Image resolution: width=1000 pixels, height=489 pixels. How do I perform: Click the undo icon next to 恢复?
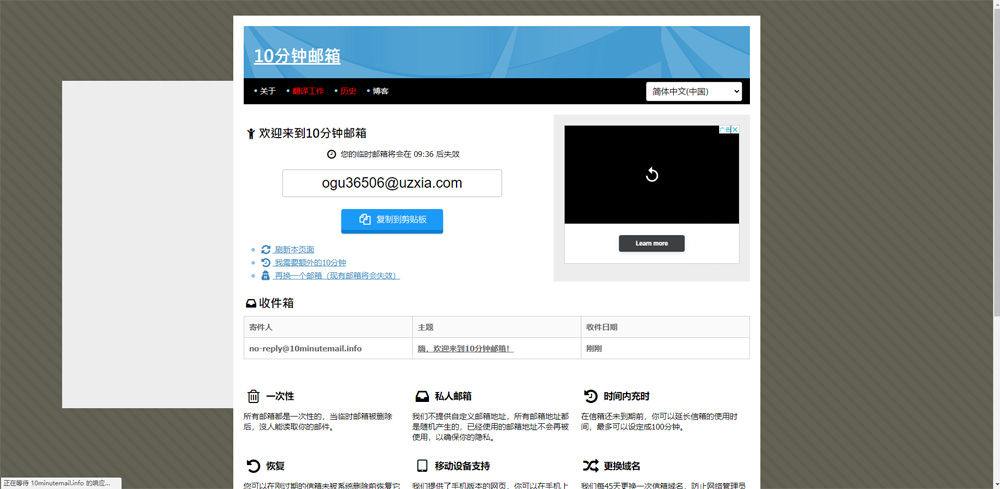point(253,465)
